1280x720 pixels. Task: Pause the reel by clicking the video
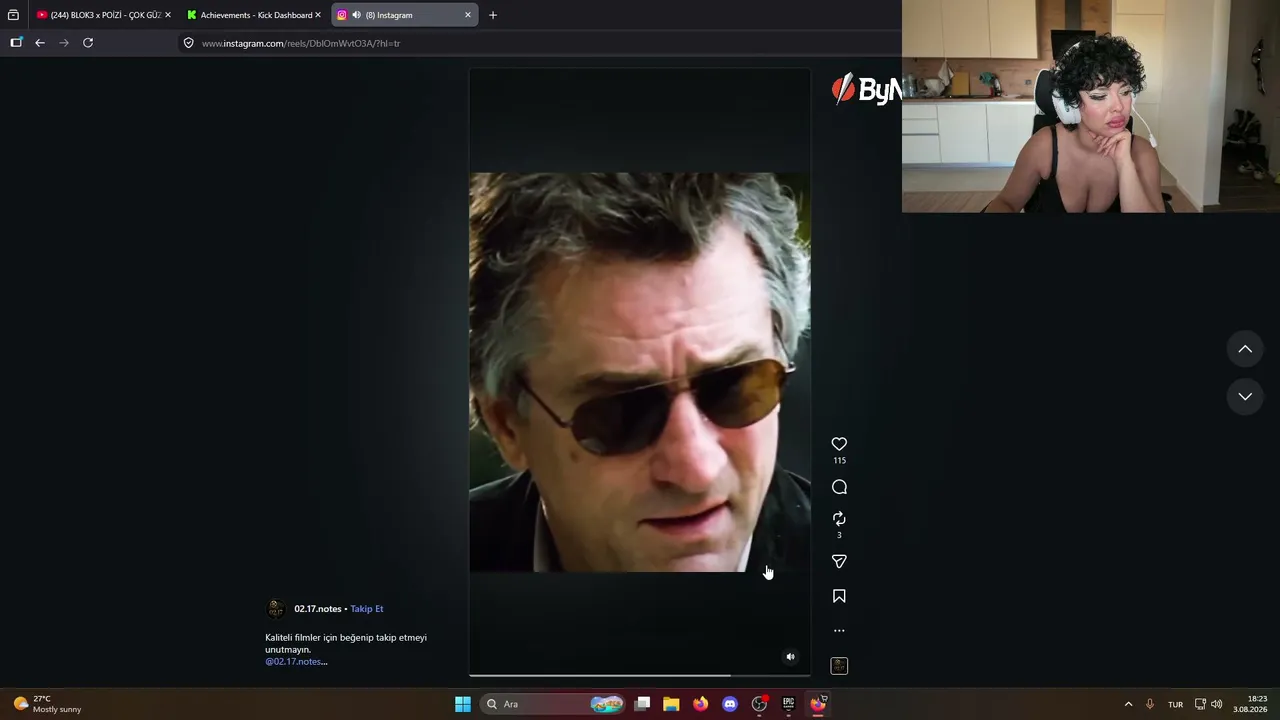(x=640, y=372)
